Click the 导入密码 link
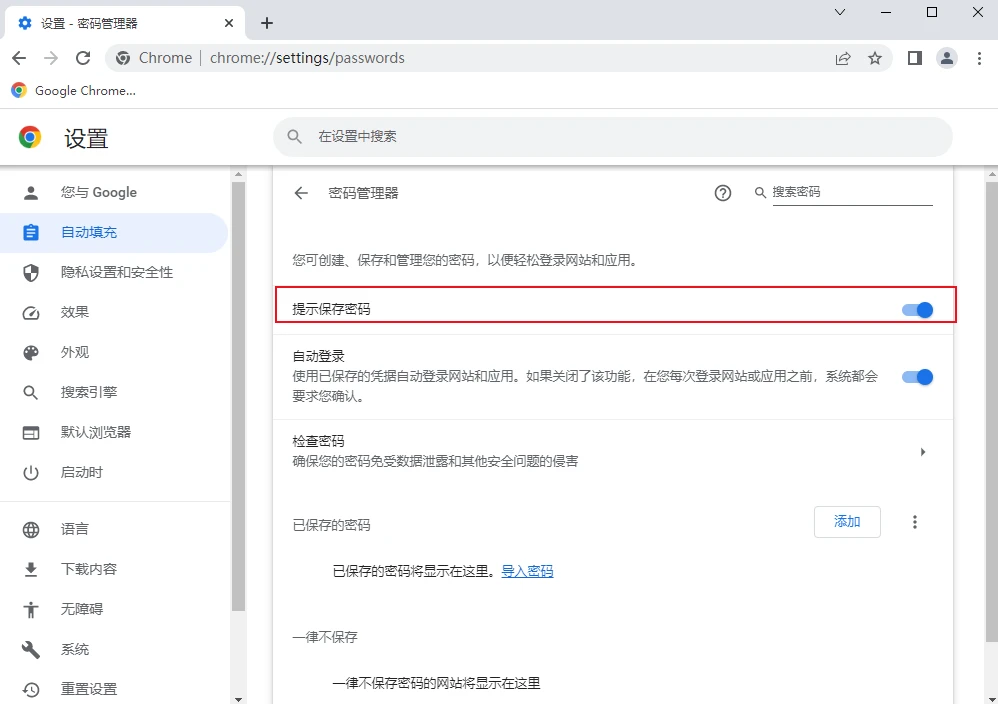The height and width of the screenshot is (704, 998). pyautogui.click(x=527, y=572)
